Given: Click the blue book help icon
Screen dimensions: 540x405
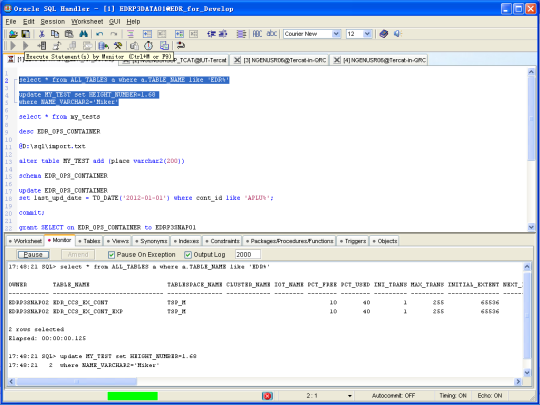Looking at the screenshot, I should (384, 34).
